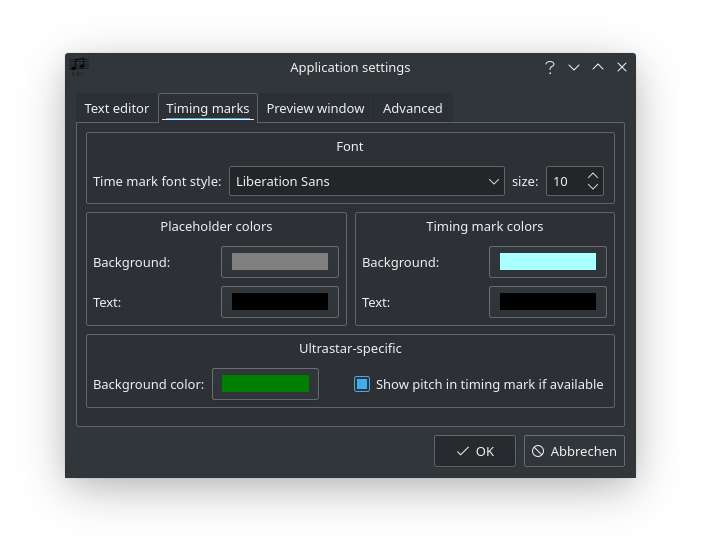Minimize the dialog with the down chevron

coord(574,68)
